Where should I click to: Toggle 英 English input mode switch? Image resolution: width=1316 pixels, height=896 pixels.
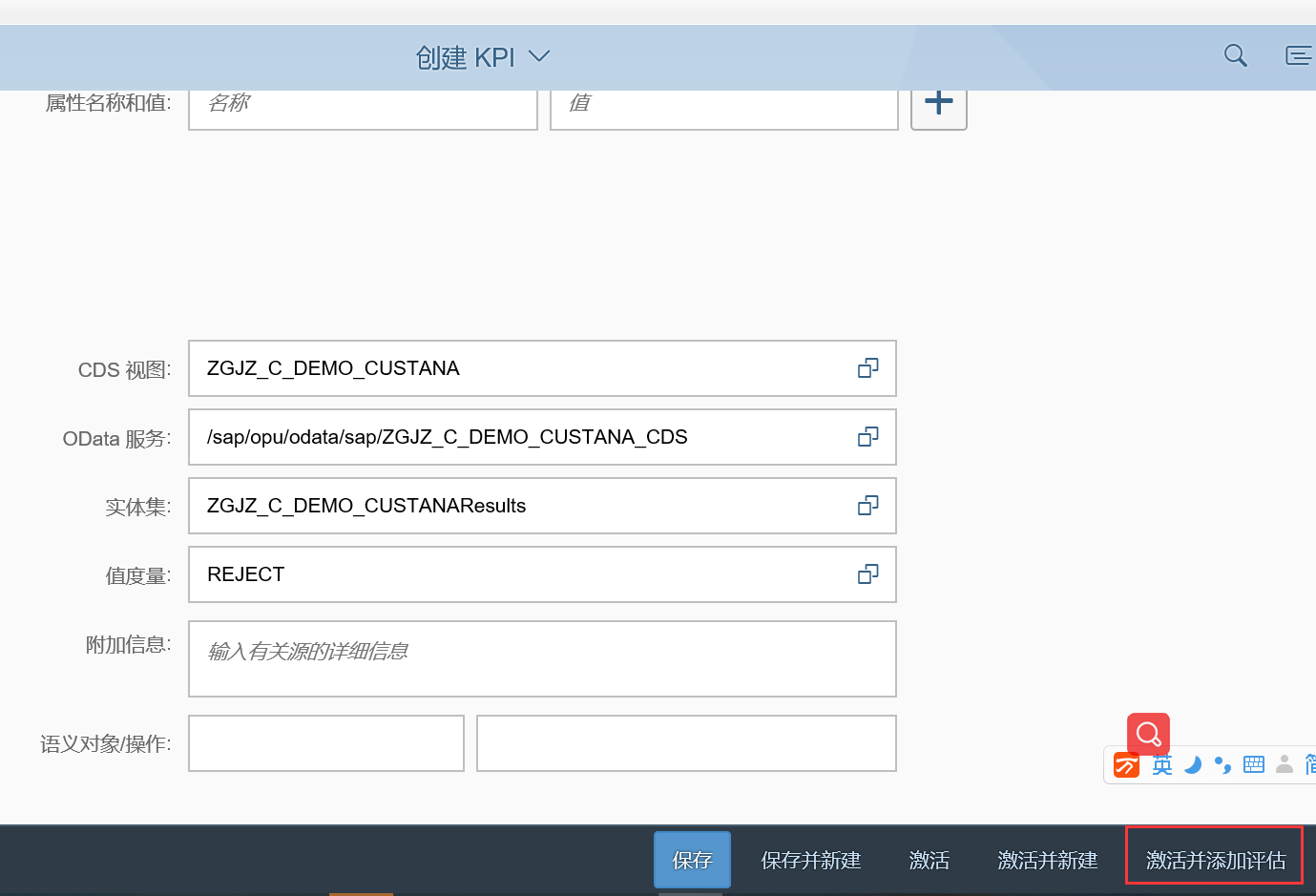click(1161, 764)
